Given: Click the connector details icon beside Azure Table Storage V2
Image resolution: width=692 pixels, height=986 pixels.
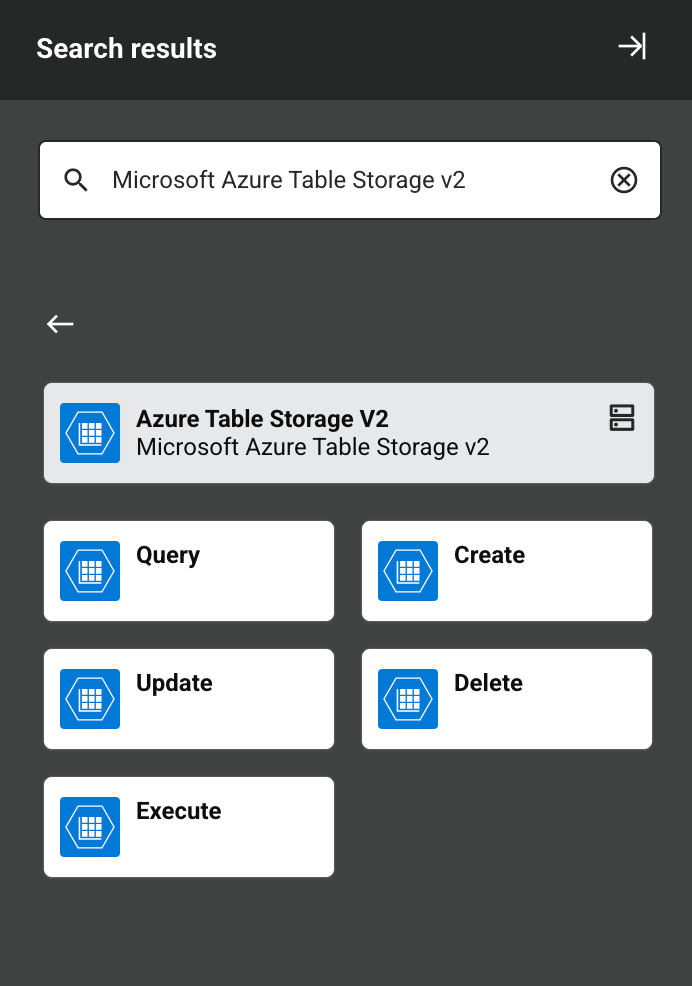Looking at the screenshot, I should tap(622, 418).
